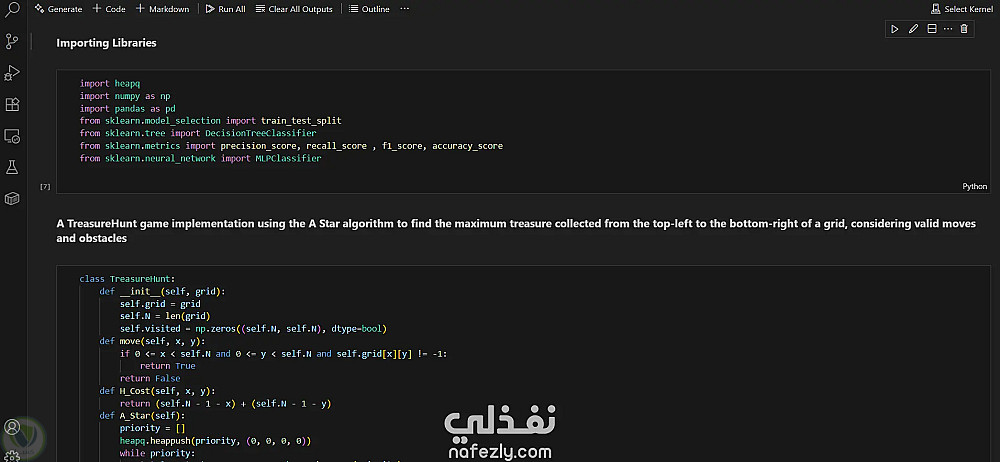Click on 'train_test_split' in the imports
Image resolution: width=1000 pixels, height=462 pixels.
pos(301,121)
